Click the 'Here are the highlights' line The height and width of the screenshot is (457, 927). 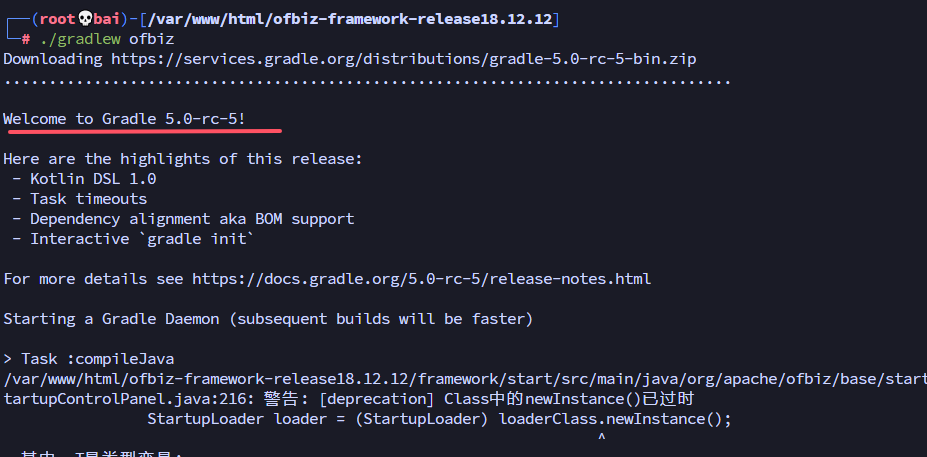[183, 159]
